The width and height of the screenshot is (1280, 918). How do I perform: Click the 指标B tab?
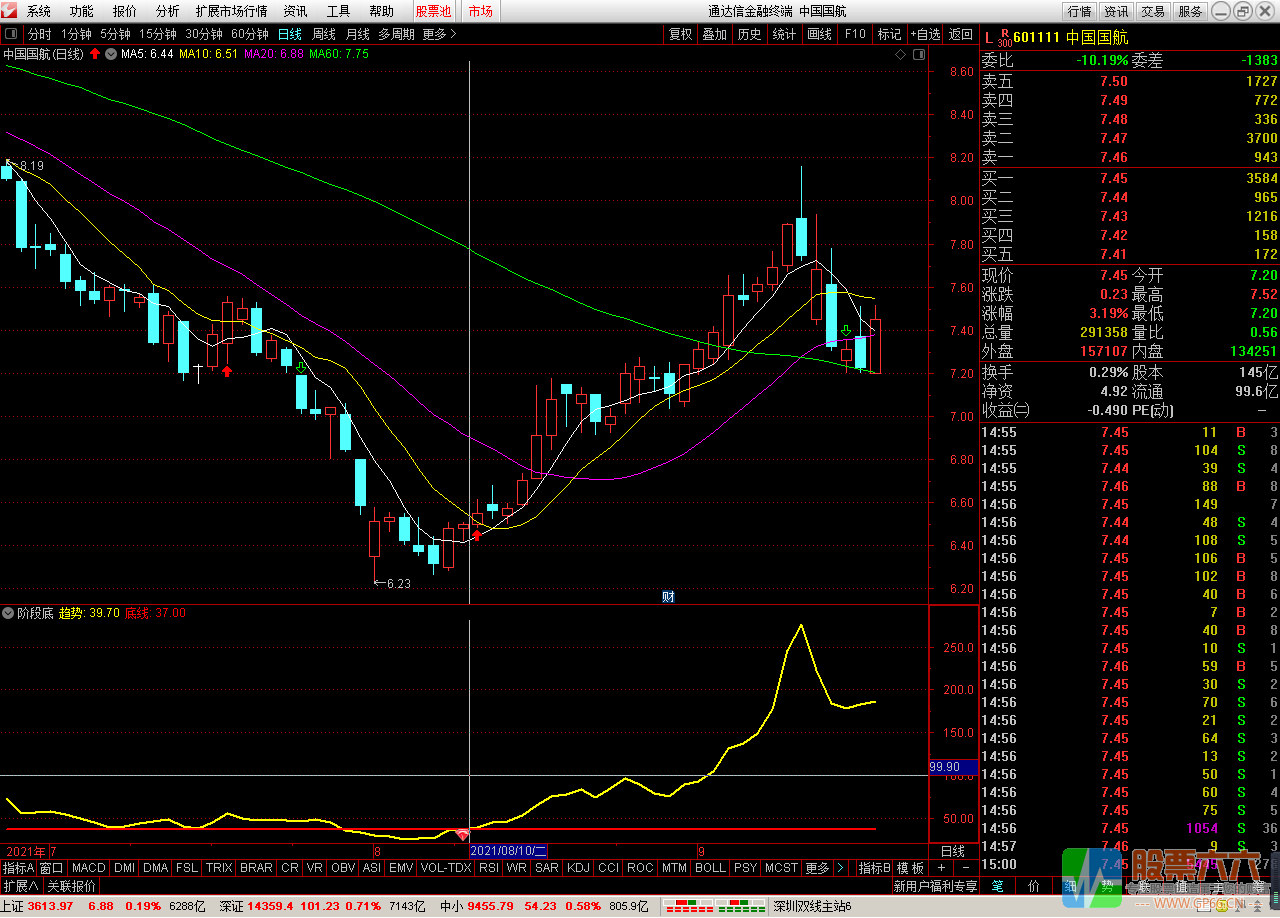click(874, 868)
